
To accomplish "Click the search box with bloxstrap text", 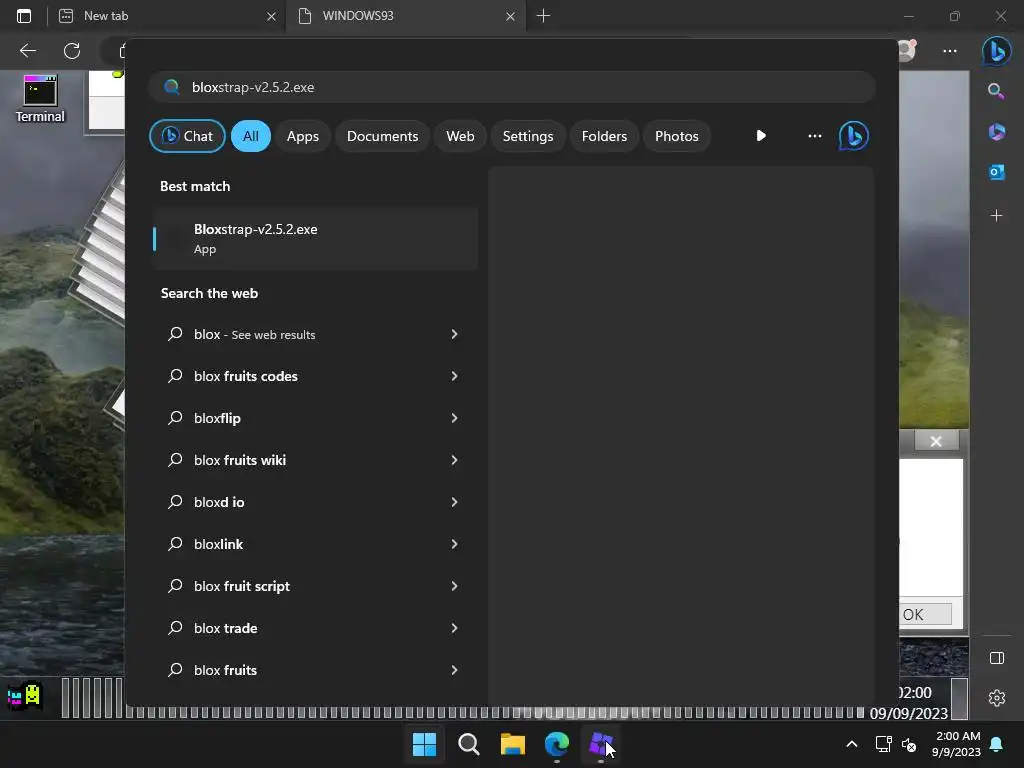I will tap(512, 87).
